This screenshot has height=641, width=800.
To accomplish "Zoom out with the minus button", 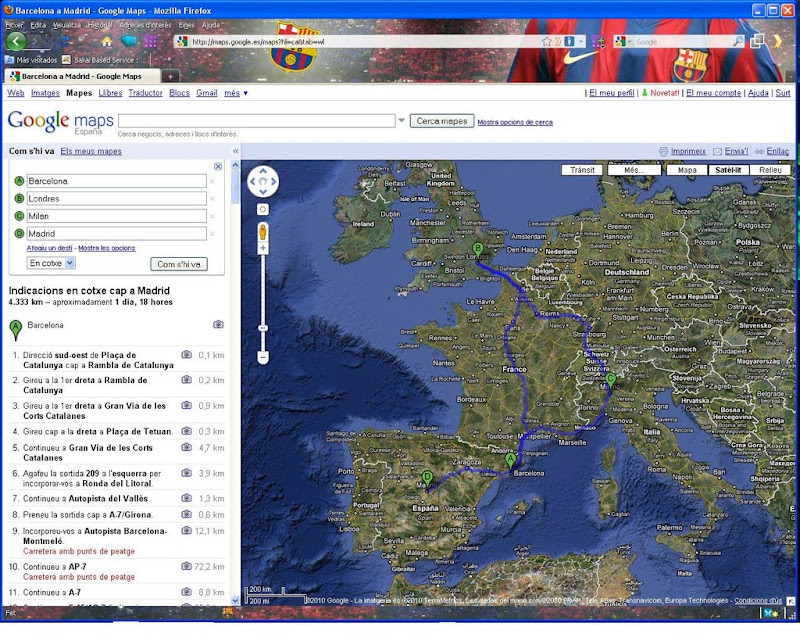I will [x=263, y=357].
